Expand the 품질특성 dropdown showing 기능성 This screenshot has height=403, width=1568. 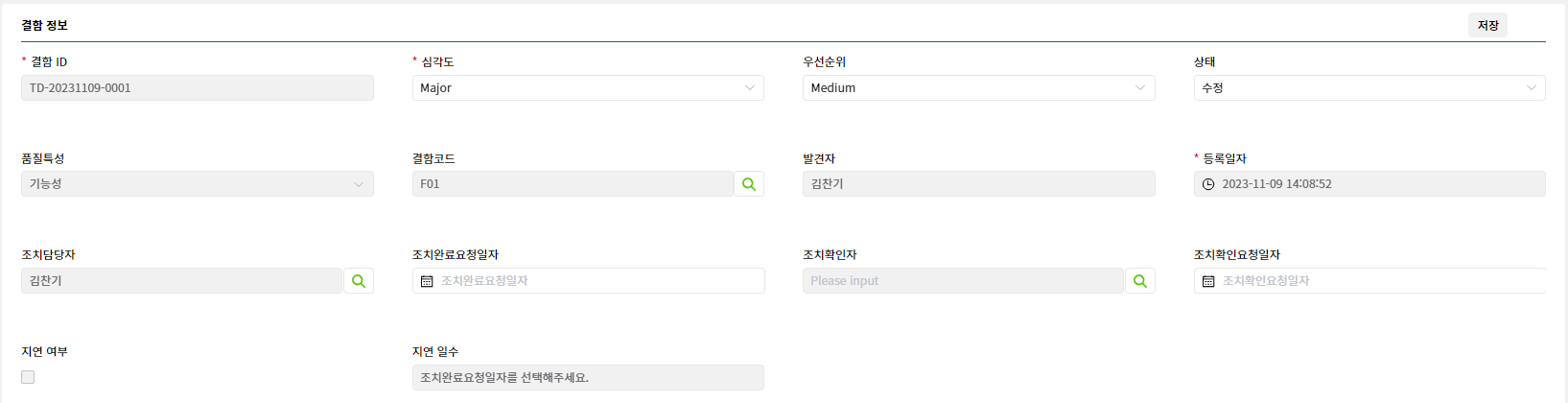198,184
